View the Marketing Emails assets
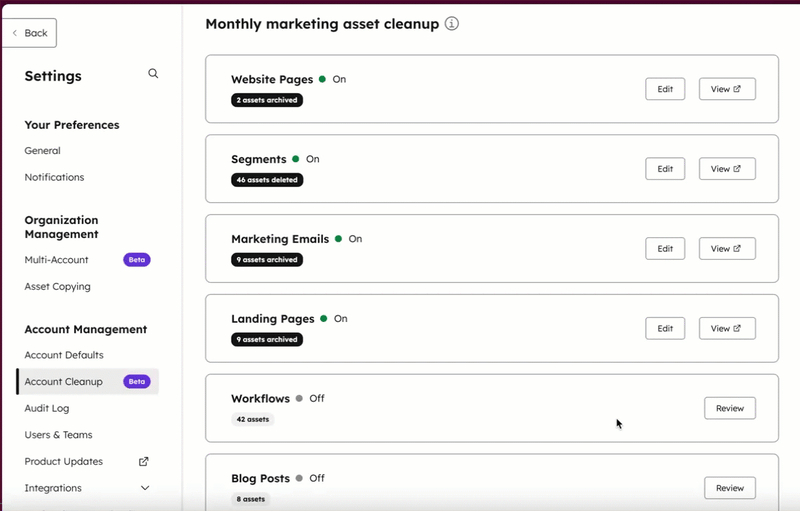Image resolution: width=800 pixels, height=511 pixels. coord(726,249)
